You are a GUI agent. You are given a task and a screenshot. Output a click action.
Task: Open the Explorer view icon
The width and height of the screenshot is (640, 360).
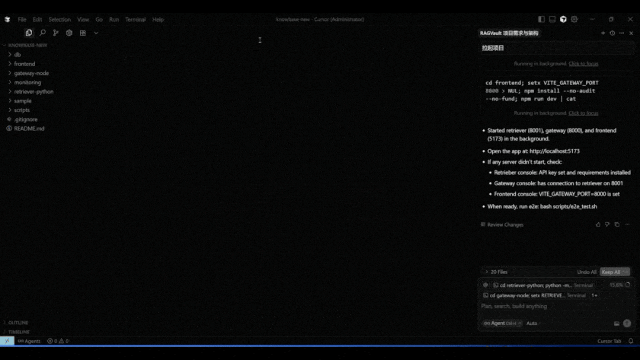tap(29, 33)
